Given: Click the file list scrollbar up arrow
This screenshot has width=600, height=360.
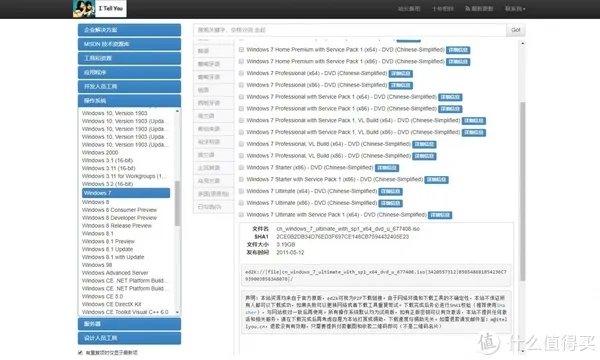Looking at the screenshot, I should [x=523, y=44].
